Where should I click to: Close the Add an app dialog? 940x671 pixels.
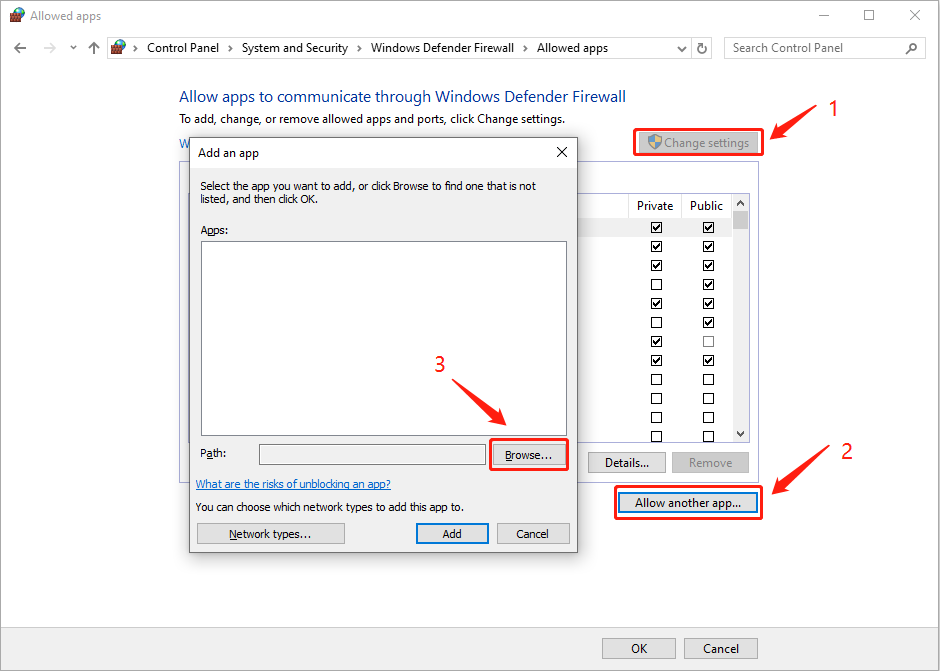pos(562,152)
